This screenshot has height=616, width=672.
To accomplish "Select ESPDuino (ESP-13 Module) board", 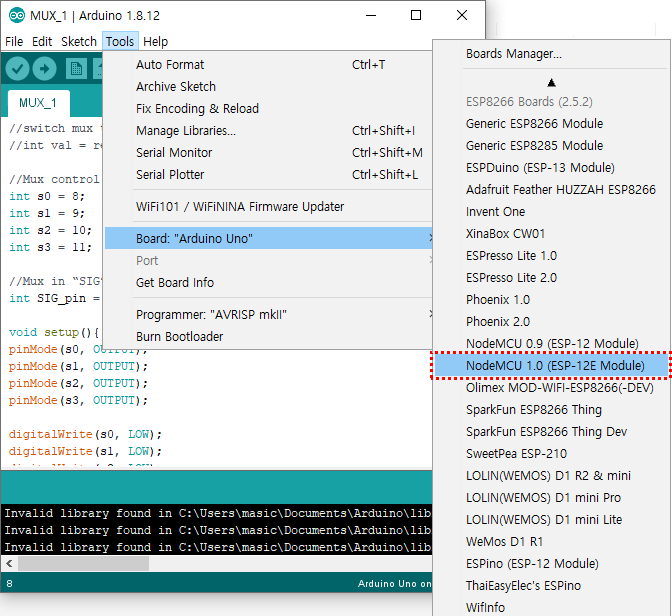I will click(552, 168).
